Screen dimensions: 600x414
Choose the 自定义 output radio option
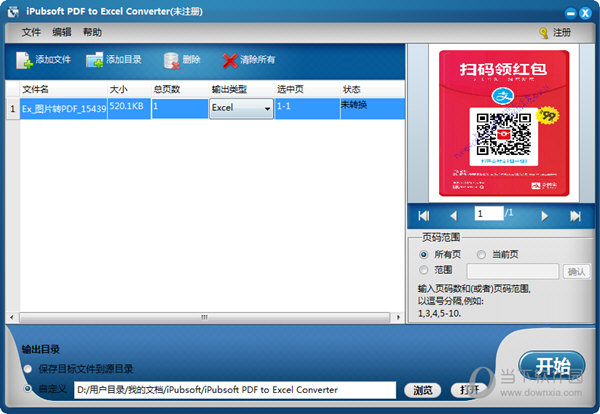[28, 389]
